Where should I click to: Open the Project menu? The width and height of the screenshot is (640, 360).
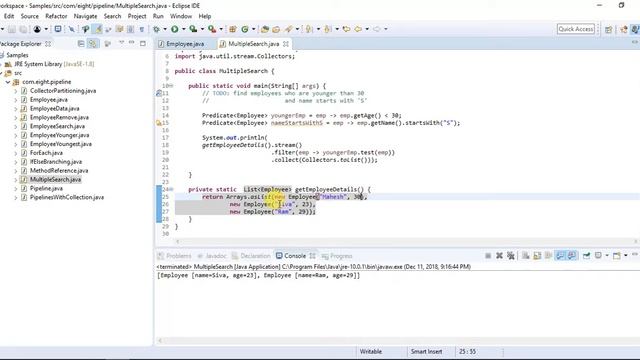[x=137, y=16]
